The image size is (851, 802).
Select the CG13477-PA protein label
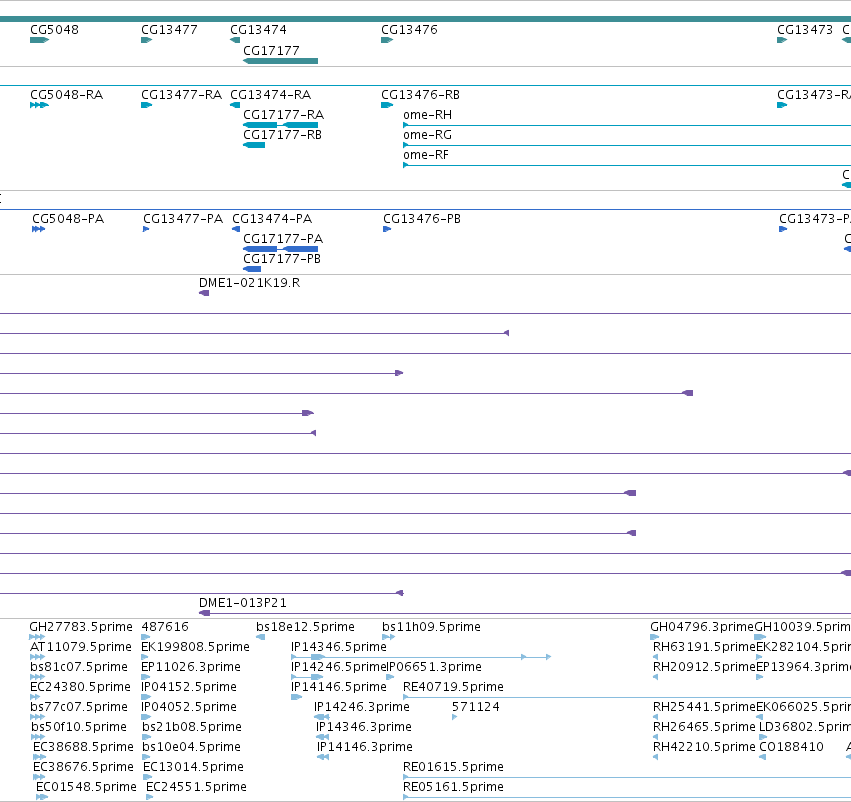click(x=183, y=219)
